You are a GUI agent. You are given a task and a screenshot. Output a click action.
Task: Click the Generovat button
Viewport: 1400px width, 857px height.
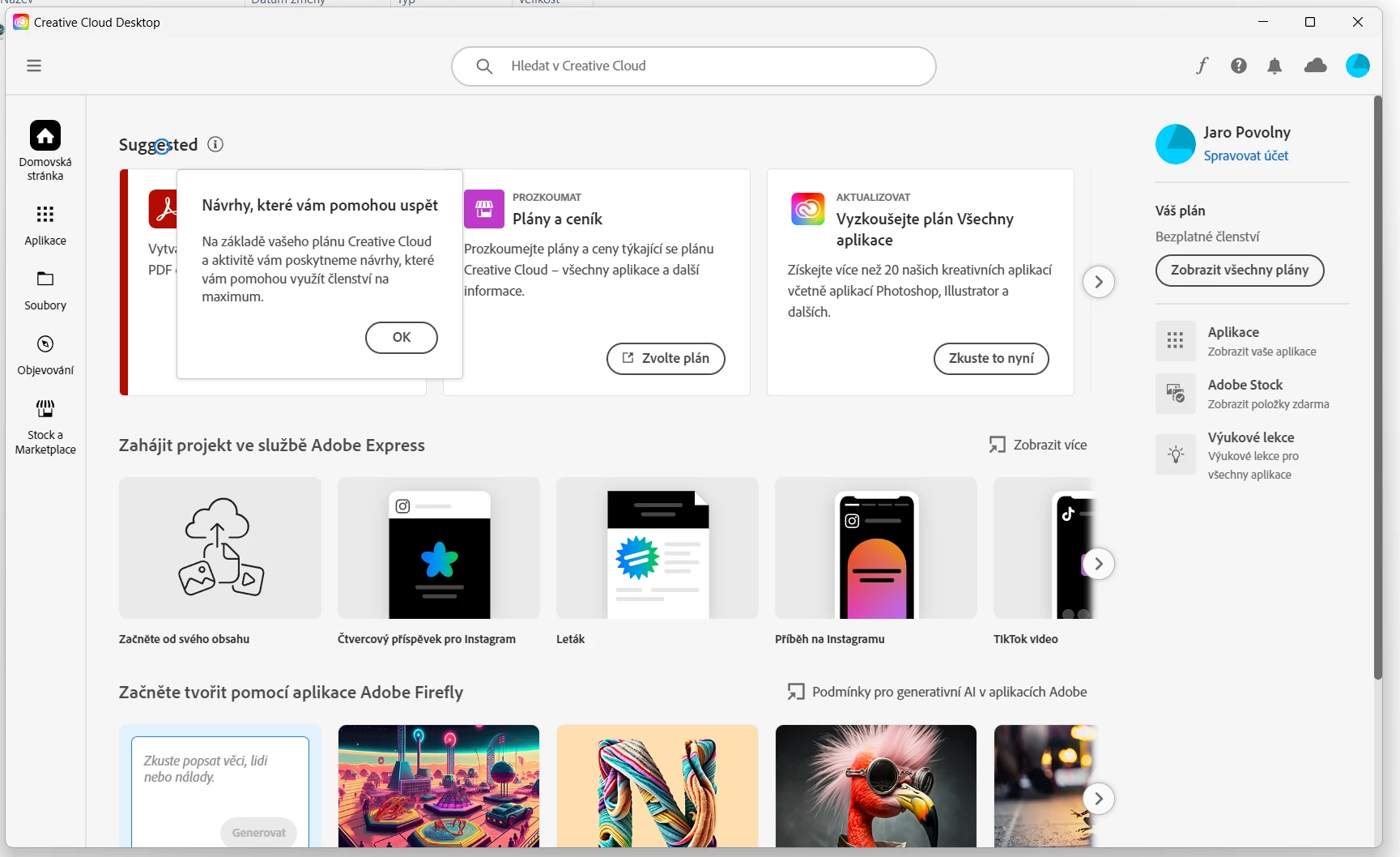259,833
